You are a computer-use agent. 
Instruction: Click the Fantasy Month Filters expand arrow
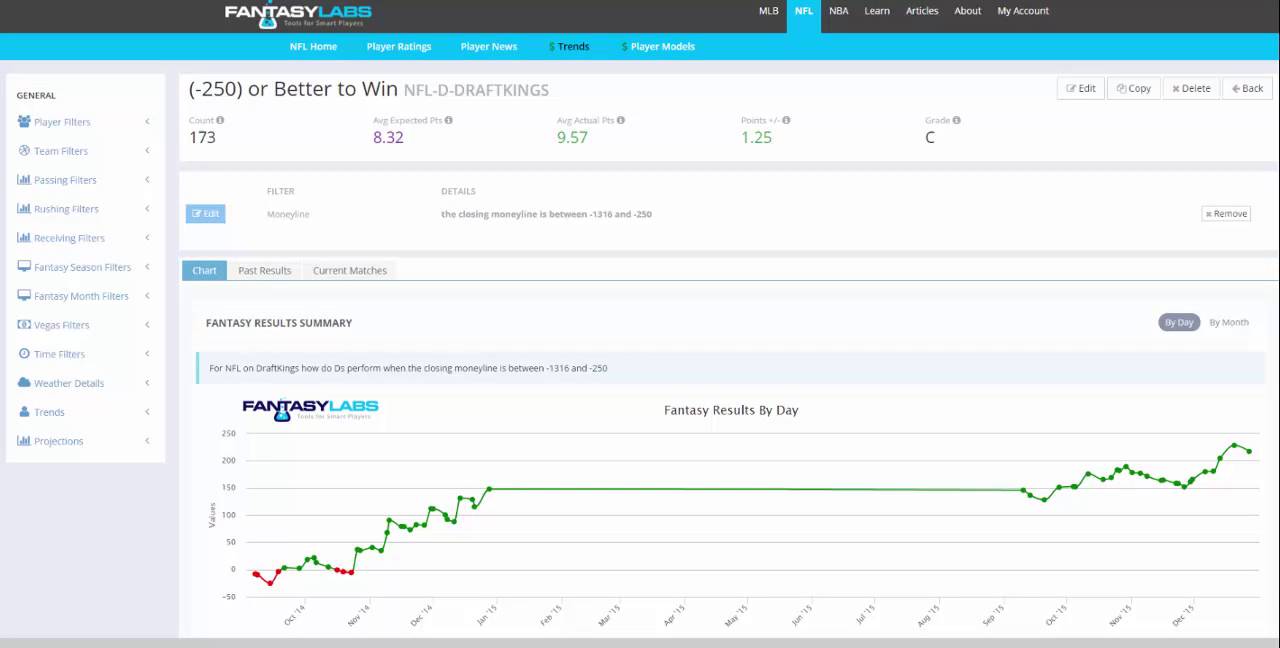[147, 296]
